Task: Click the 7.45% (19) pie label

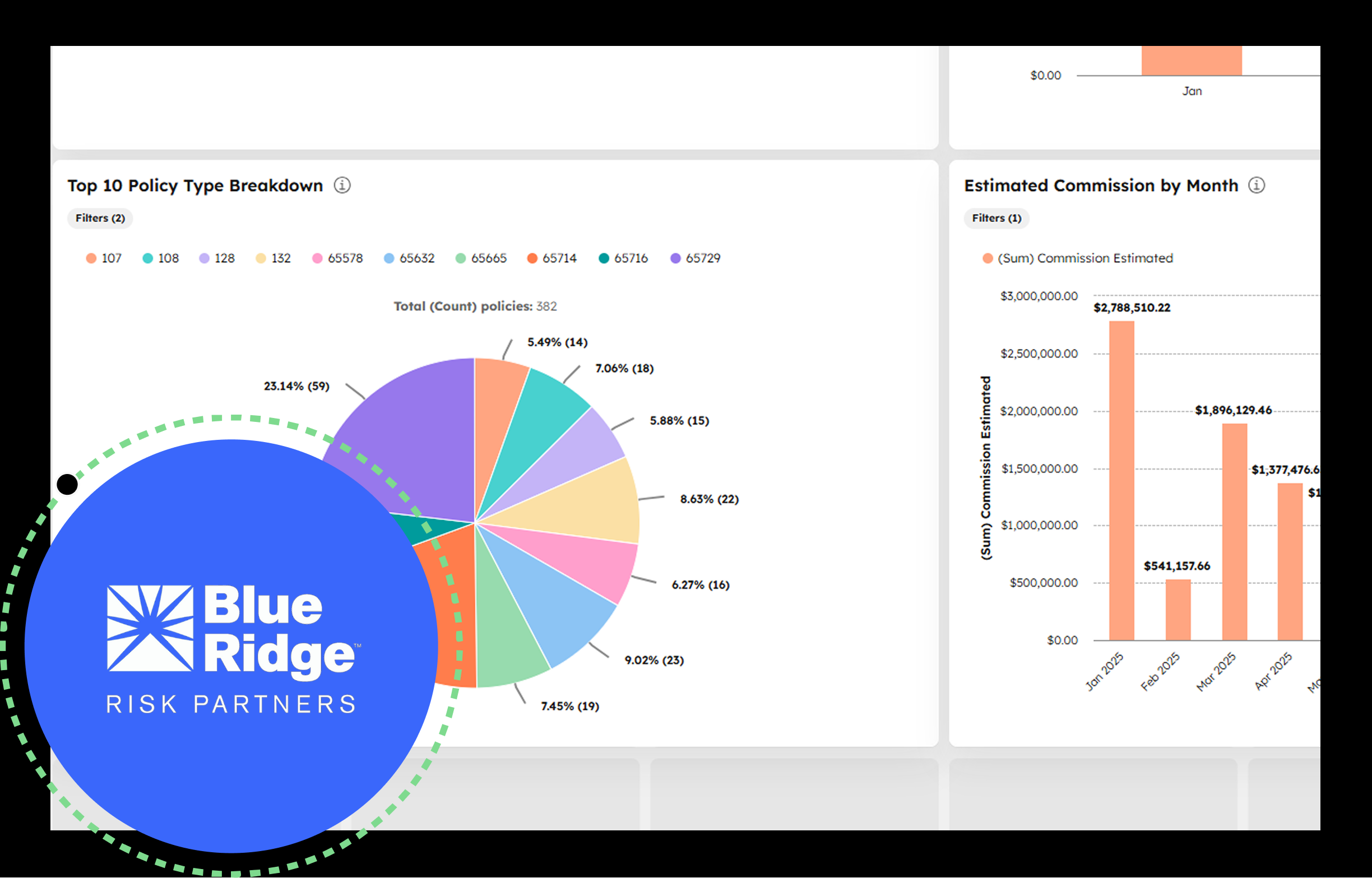Action: 569,706
